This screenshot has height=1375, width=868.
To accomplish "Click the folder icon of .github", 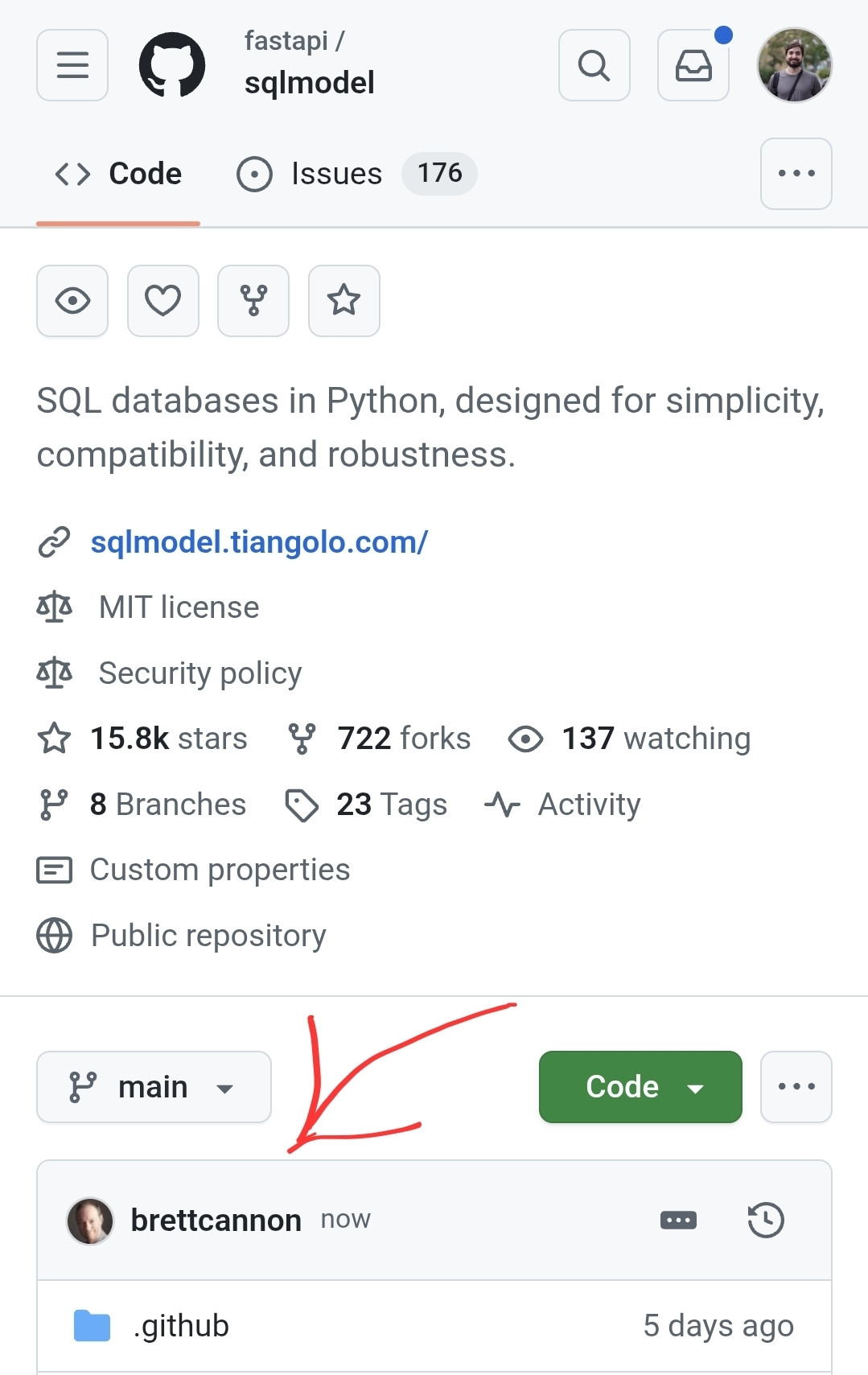I will 92,1326.
